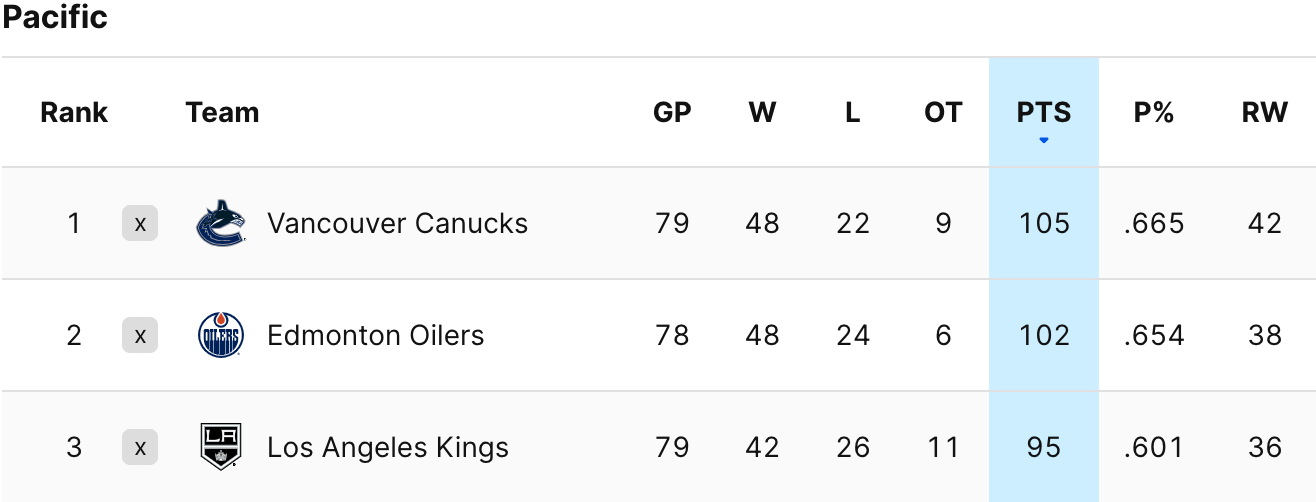The image size is (1316, 502).
Task: Open the Vancouver Canucks team link
Action: pos(397,223)
